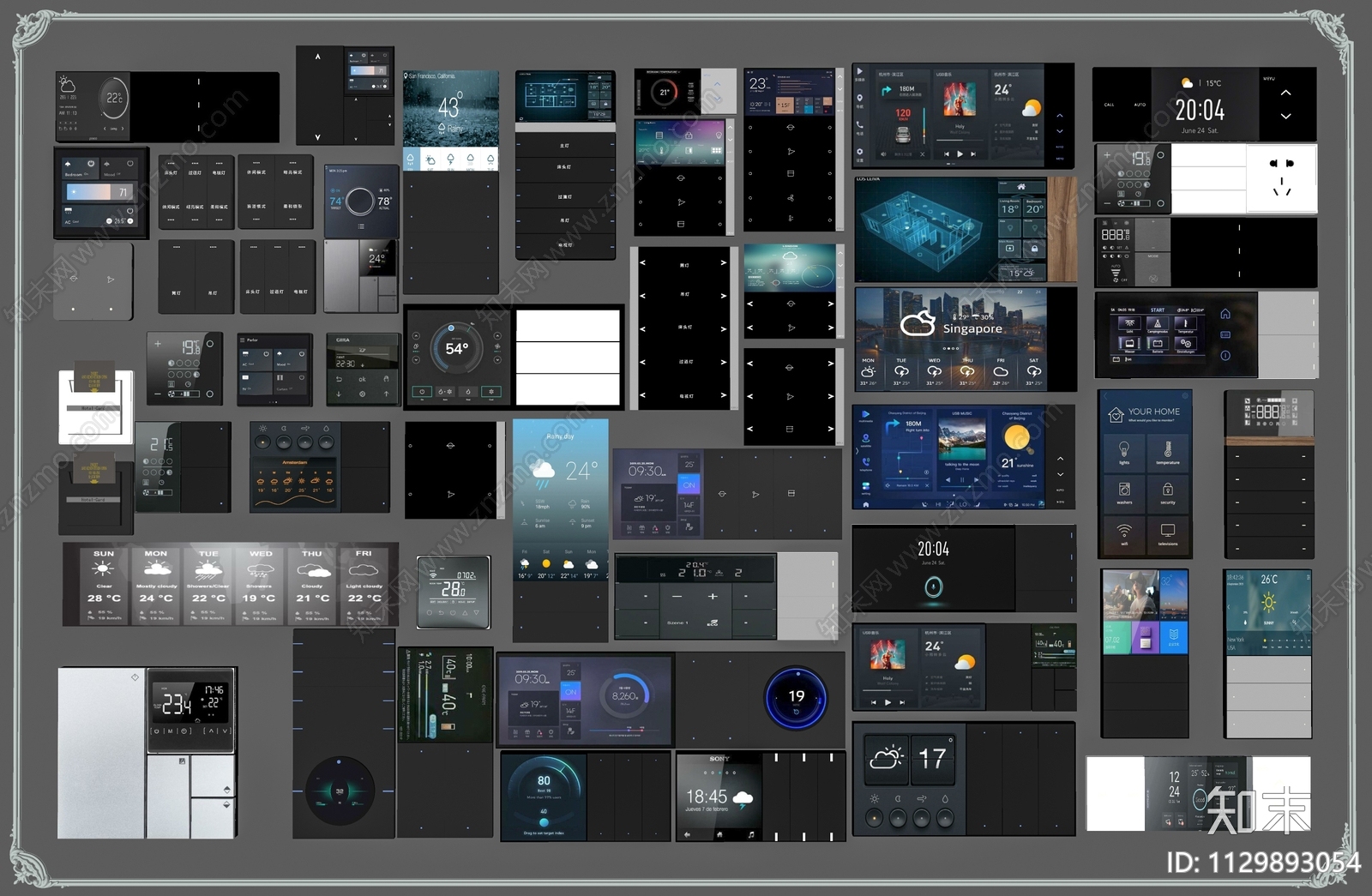Click the blue 3D floor plan image

[x=922, y=232]
